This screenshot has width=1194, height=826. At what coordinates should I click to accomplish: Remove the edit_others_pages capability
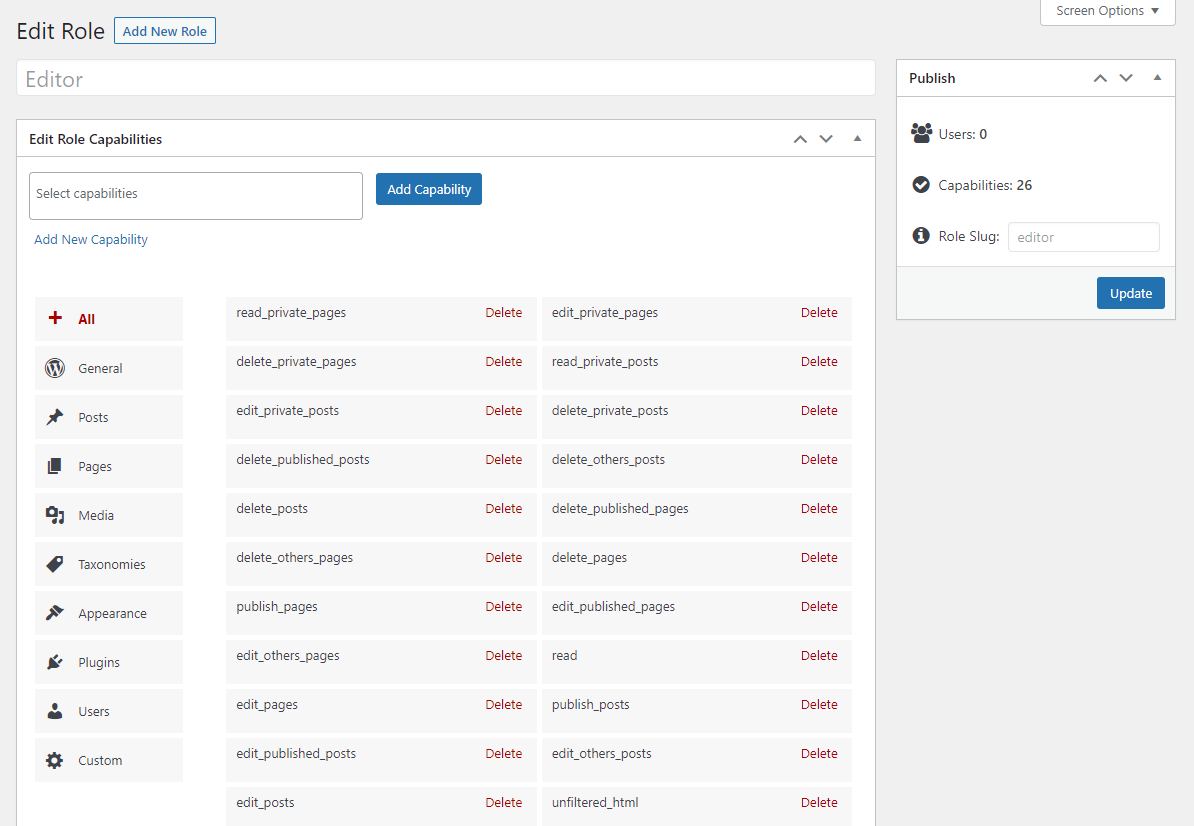click(x=503, y=655)
